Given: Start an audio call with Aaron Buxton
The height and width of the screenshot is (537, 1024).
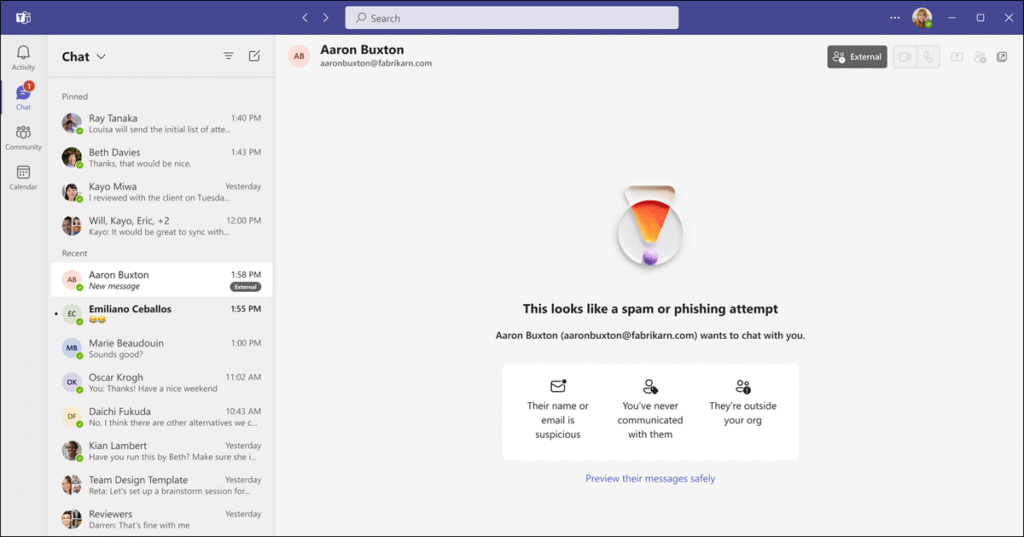Looking at the screenshot, I should [x=928, y=57].
